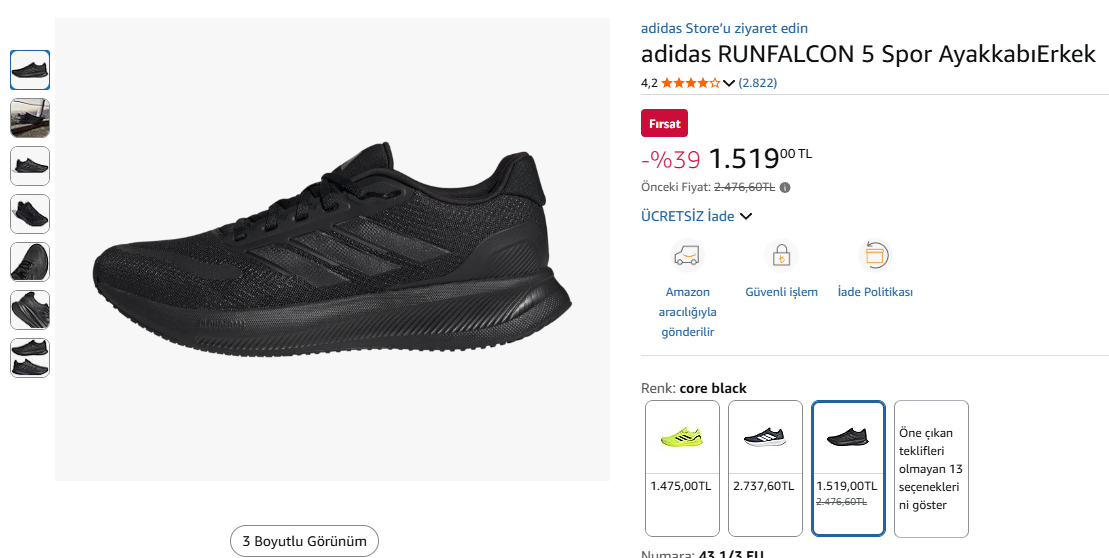The width and height of the screenshot is (1109, 558).
Task: Select the last thumbnail in the sidebar
Action: pos(30,358)
